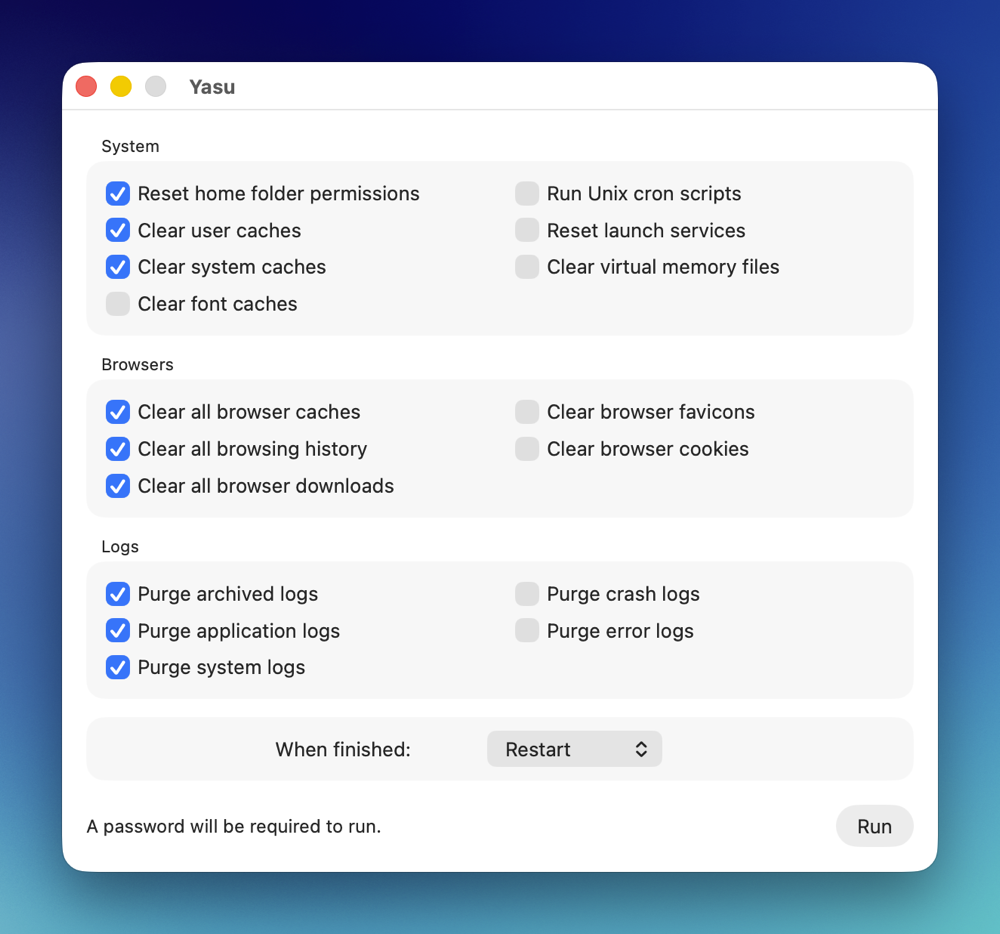The width and height of the screenshot is (1000, 934).
Task: Enable "Reset launch services"
Action: coord(526,230)
